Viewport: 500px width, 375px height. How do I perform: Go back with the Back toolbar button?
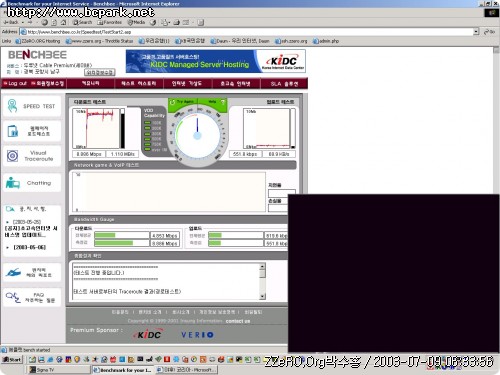11,22
